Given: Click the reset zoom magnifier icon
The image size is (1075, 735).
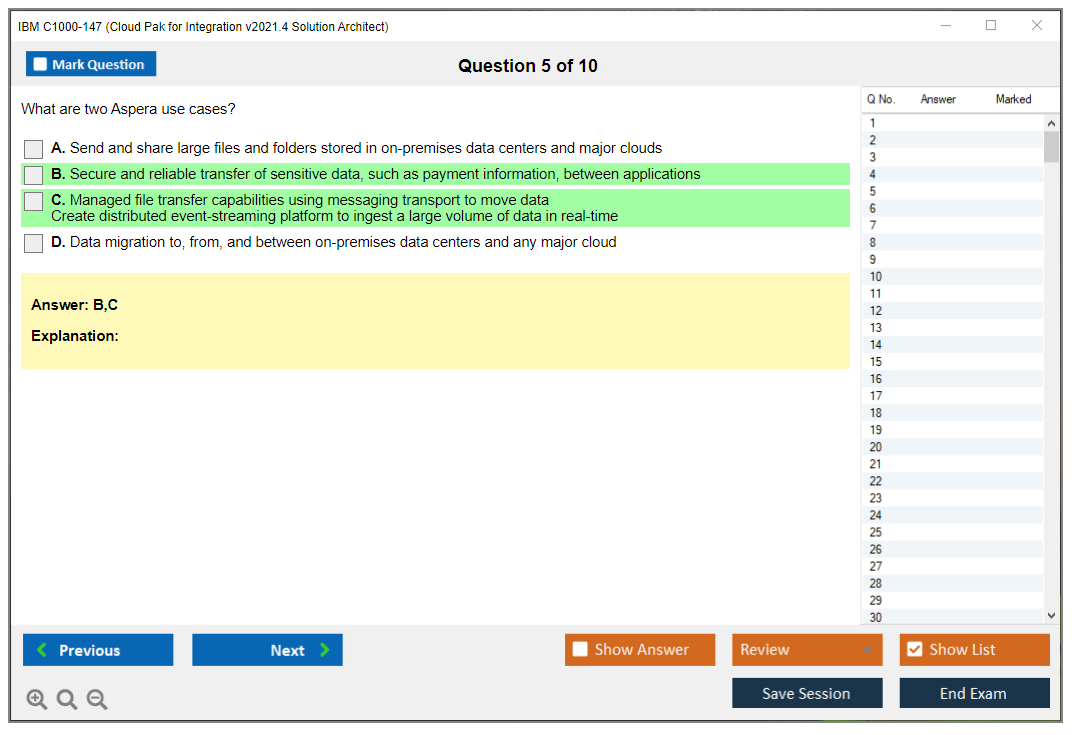Looking at the screenshot, I should coord(67,700).
